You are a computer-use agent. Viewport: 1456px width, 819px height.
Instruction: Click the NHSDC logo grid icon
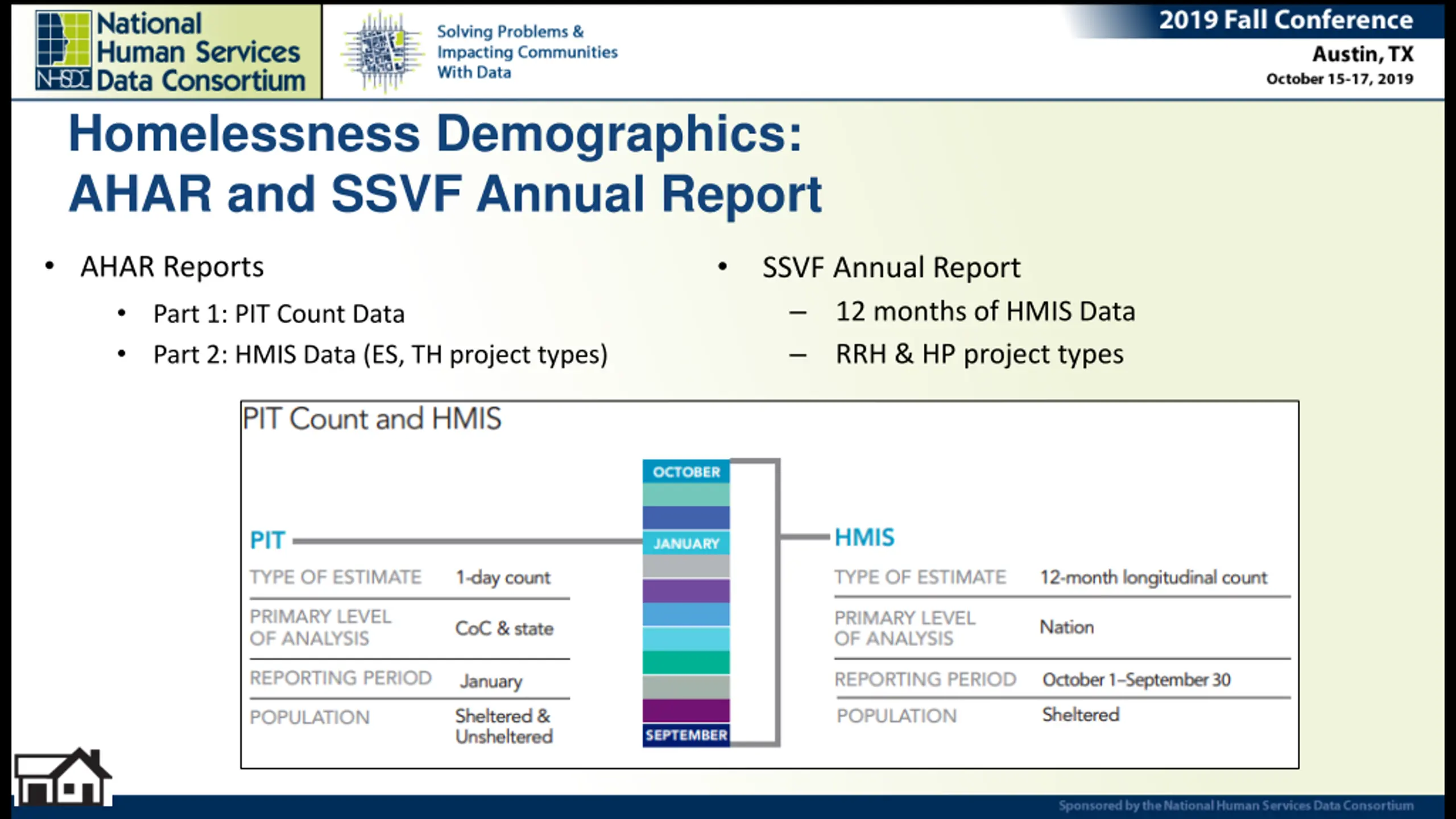click(x=63, y=50)
